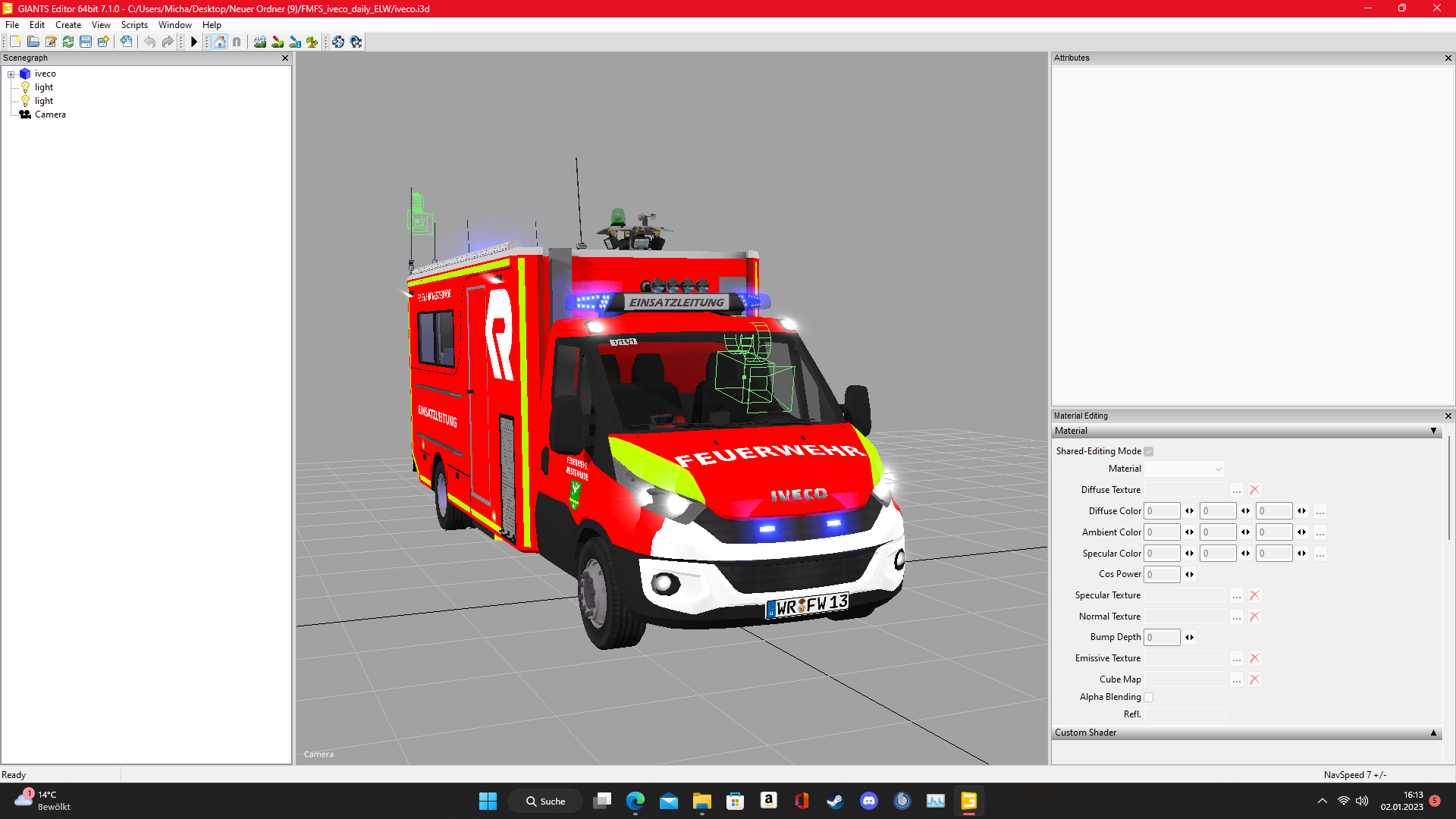The width and height of the screenshot is (1456, 819).
Task: Click the import/duplicate page icon
Action: (x=127, y=42)
